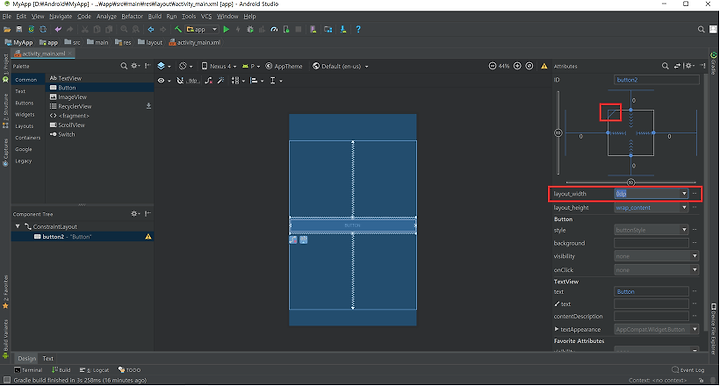Click the Open folder icon in main toolbar
Screen dimensions: 720x386
(x=7, y=29)
